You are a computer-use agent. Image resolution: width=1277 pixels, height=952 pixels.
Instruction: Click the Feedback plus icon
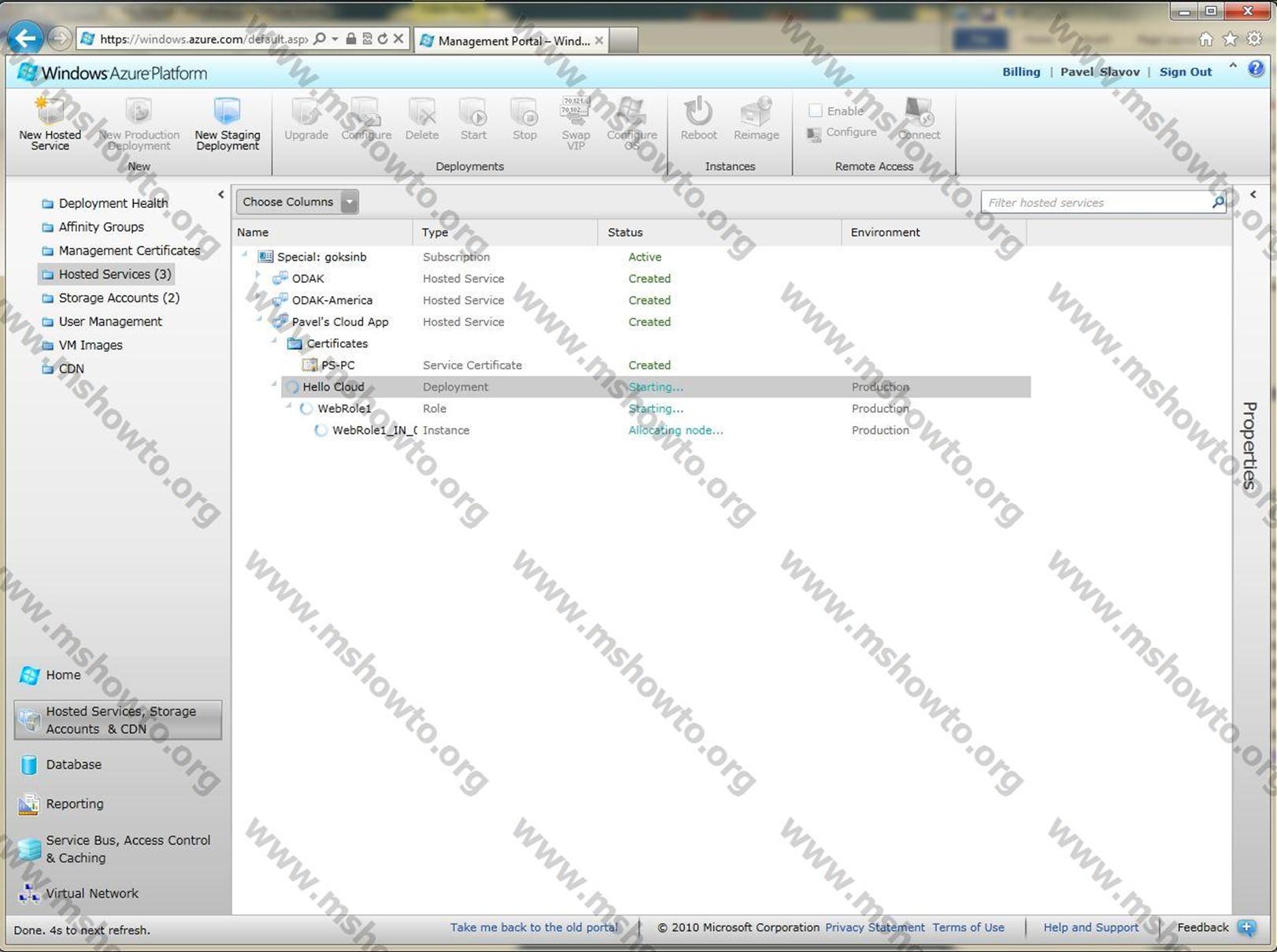click(x=1246, y=928)
